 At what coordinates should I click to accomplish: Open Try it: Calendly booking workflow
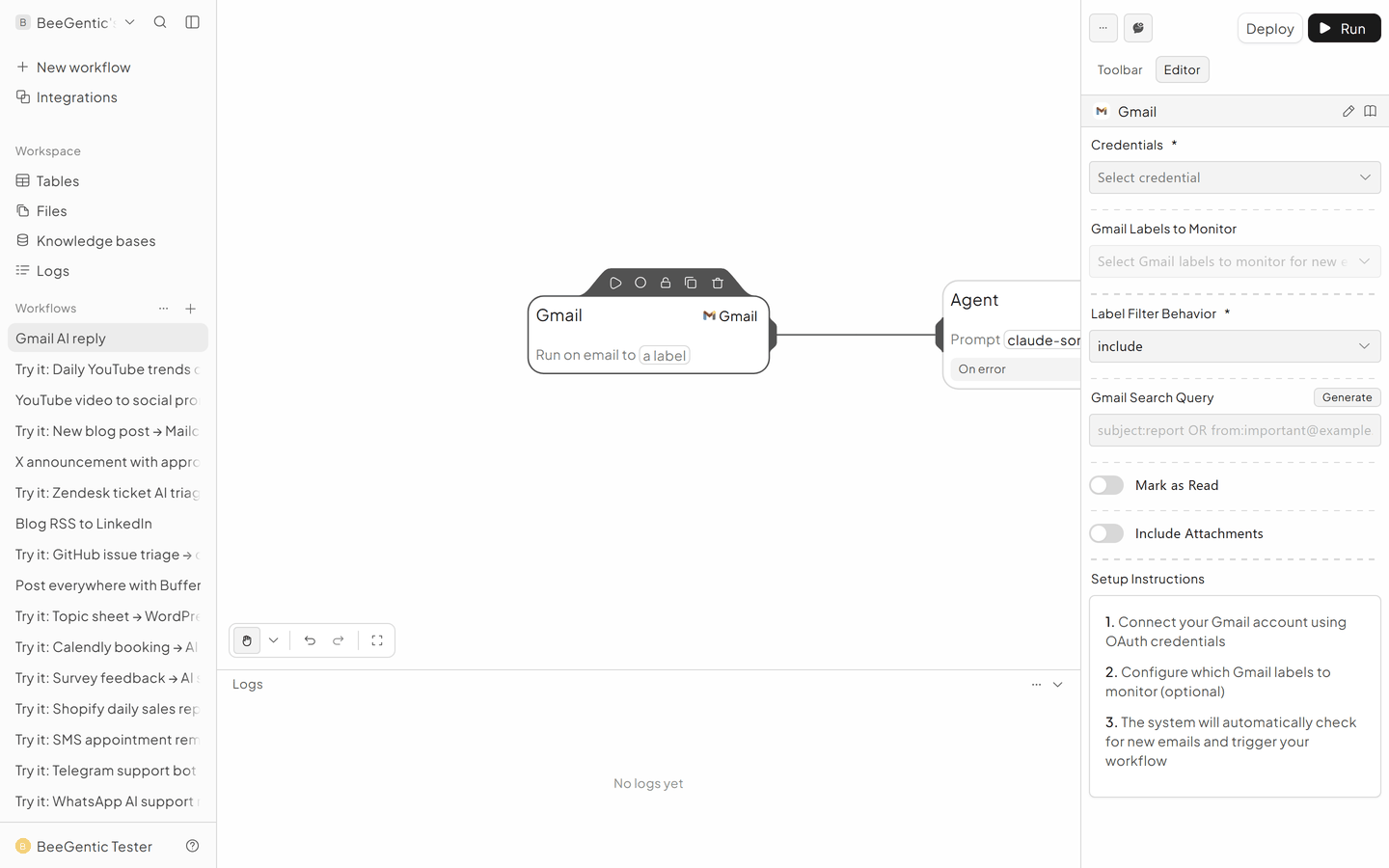coord(108,647)
